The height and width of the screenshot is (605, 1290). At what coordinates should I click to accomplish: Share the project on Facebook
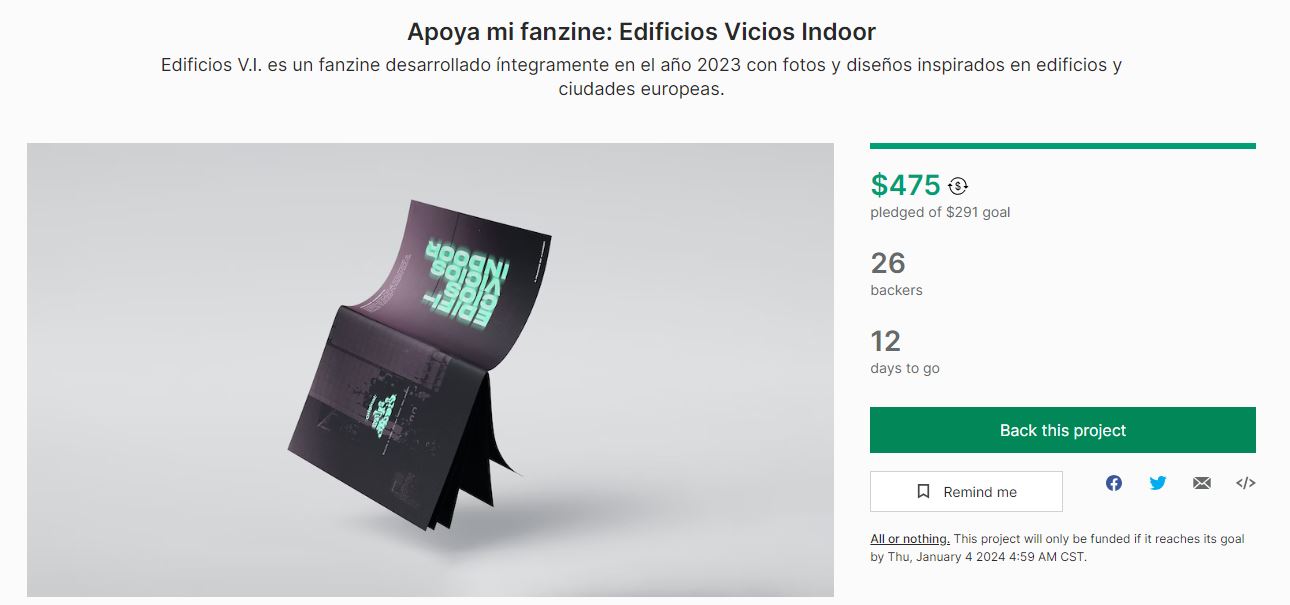click(x=1114, y=483)
